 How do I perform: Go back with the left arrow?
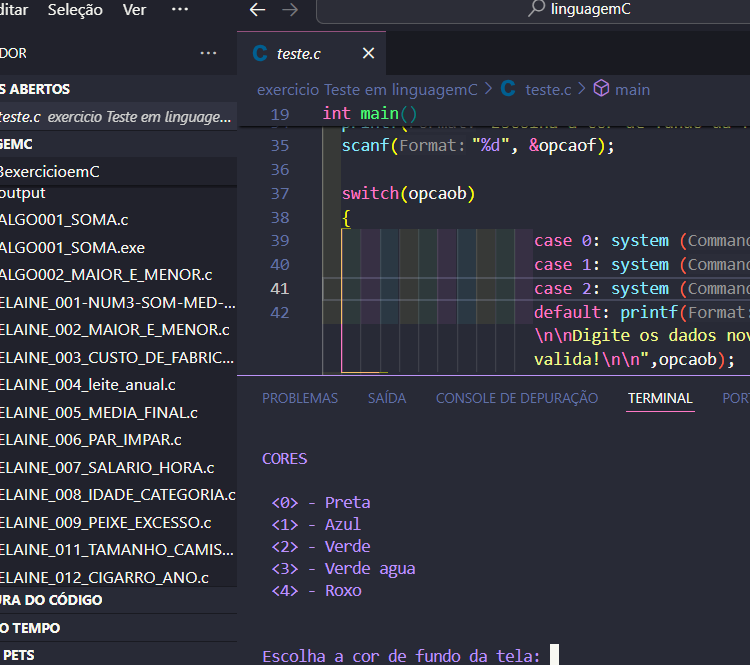(x=257, y=10)
